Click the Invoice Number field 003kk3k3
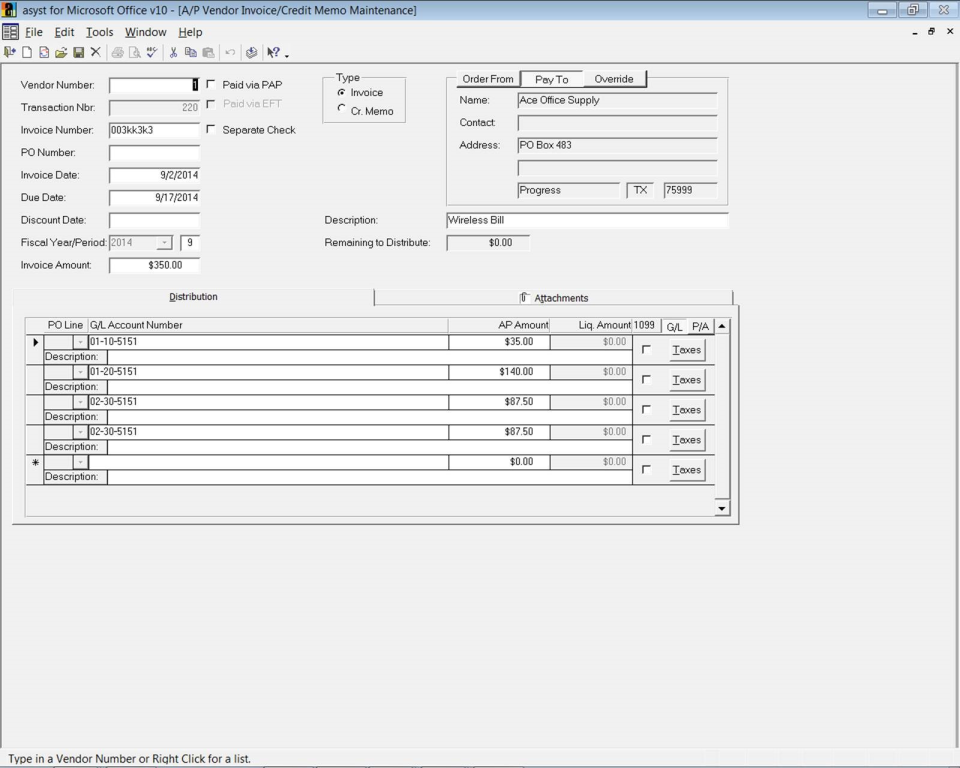 coord(154,130)
